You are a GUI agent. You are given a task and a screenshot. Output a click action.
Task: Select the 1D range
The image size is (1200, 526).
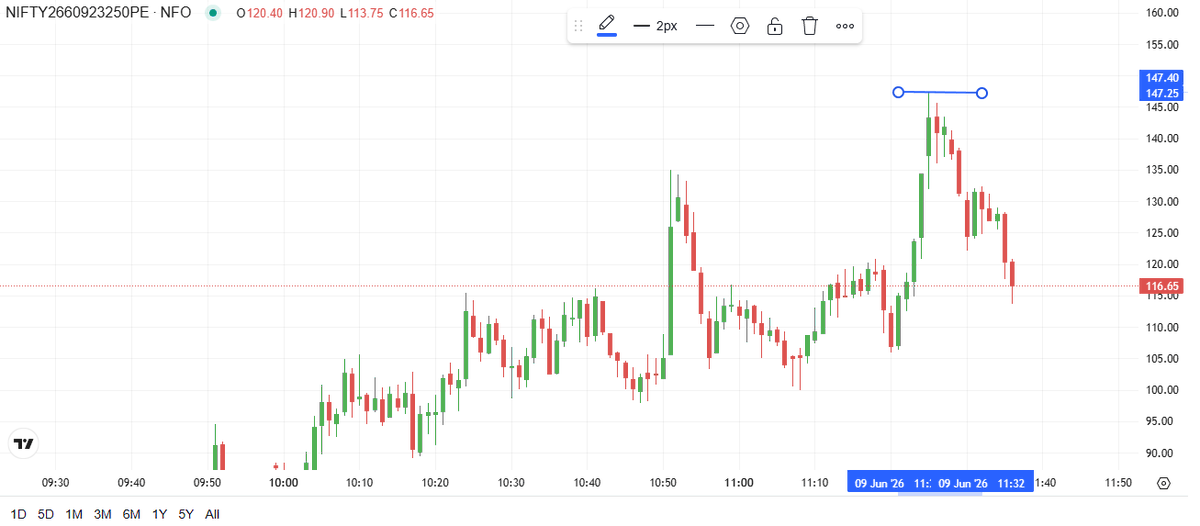pos(18,514)
